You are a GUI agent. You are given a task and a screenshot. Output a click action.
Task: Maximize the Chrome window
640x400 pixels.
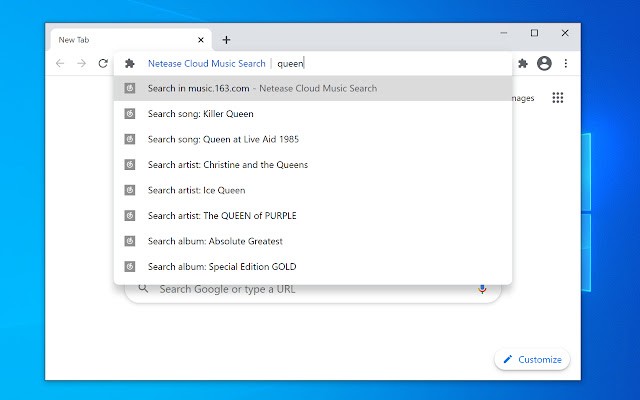534,33
